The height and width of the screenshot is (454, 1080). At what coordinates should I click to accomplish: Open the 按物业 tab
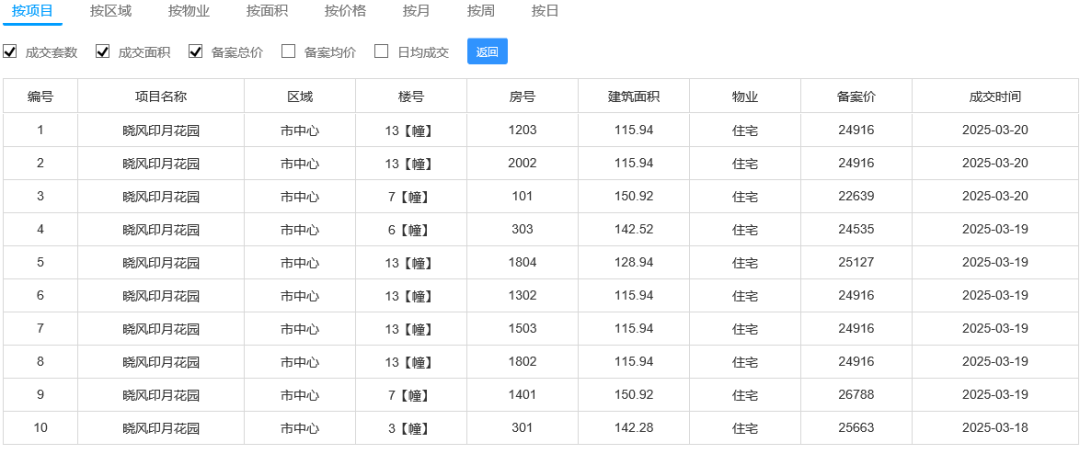[x=189, y=11]
